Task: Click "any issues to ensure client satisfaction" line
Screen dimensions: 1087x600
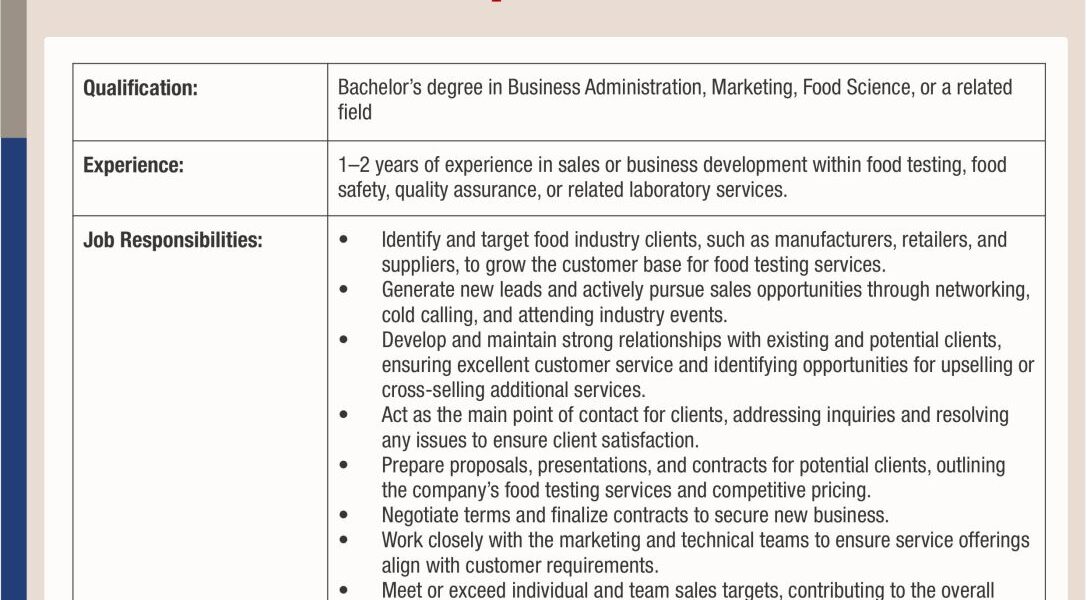Action: 539,440
